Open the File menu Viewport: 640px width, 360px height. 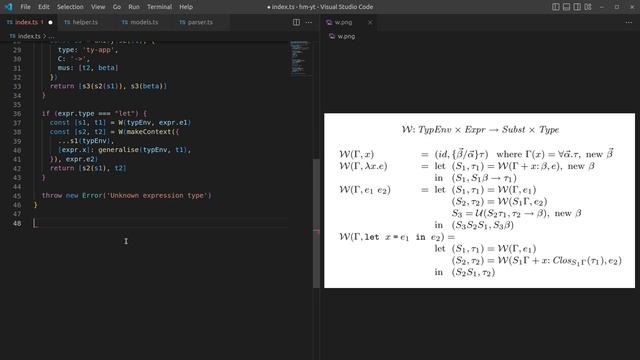25,7
